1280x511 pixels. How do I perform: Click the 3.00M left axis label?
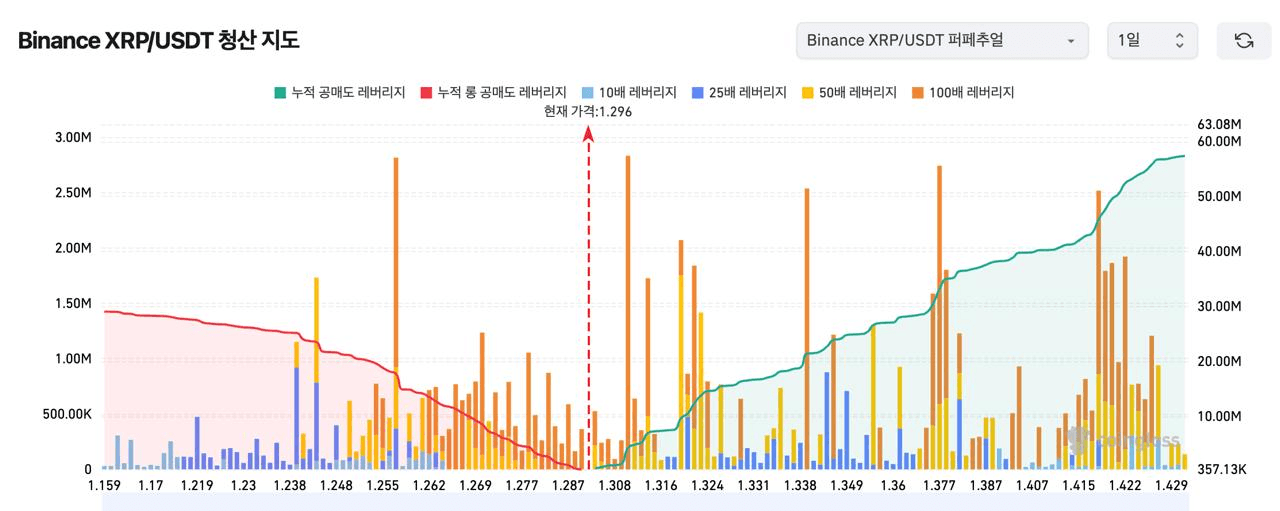pyautogui.click(x=73, y=137)
